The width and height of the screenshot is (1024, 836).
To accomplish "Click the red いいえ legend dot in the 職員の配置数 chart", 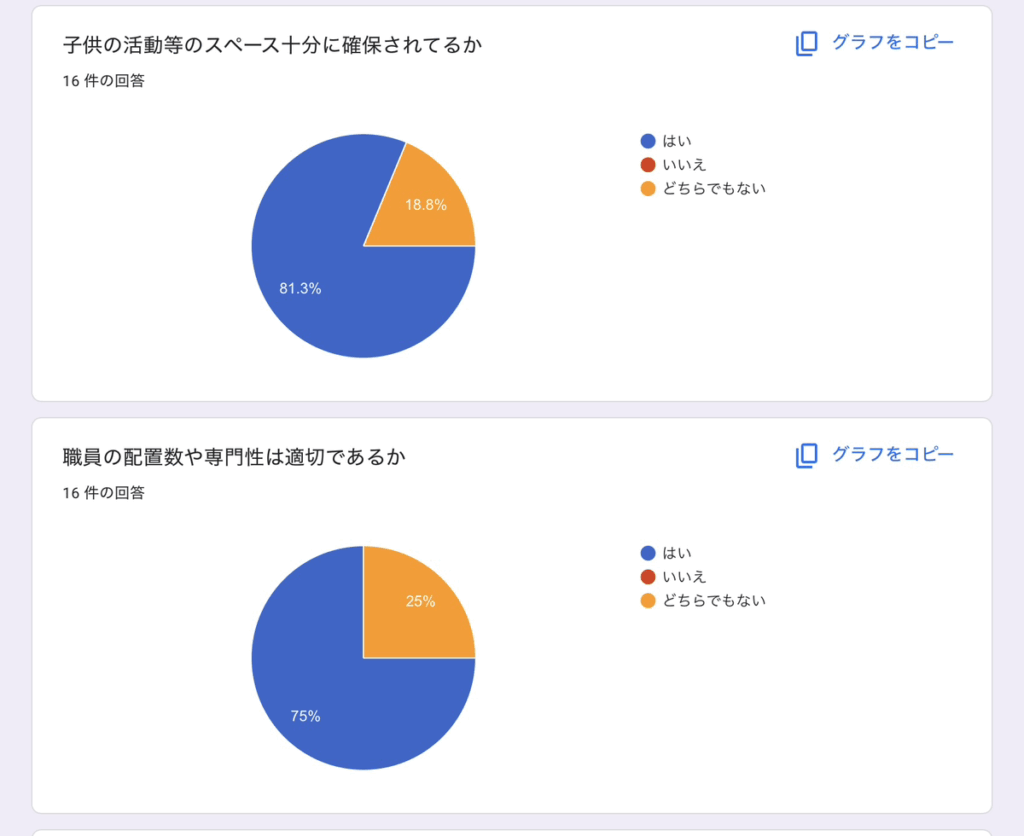I will [x=648, y=576].
